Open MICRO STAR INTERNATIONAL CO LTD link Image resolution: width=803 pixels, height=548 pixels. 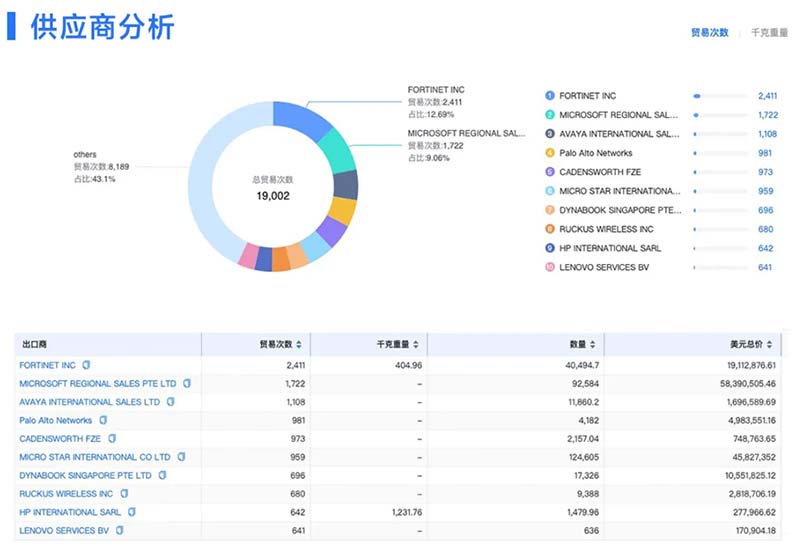coord(95,457)
